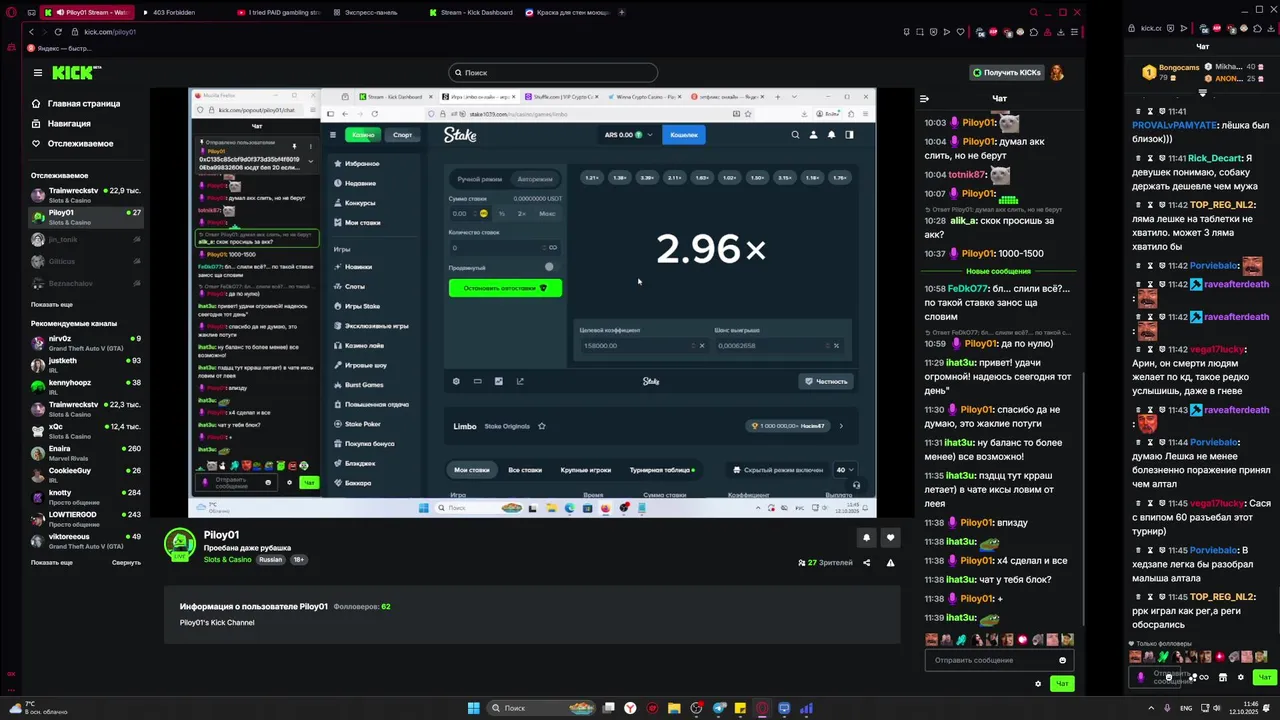Open CookieeGuy recommended channel
The width and height of the screenshot is (1280, 720).
[x=86, y=473]
